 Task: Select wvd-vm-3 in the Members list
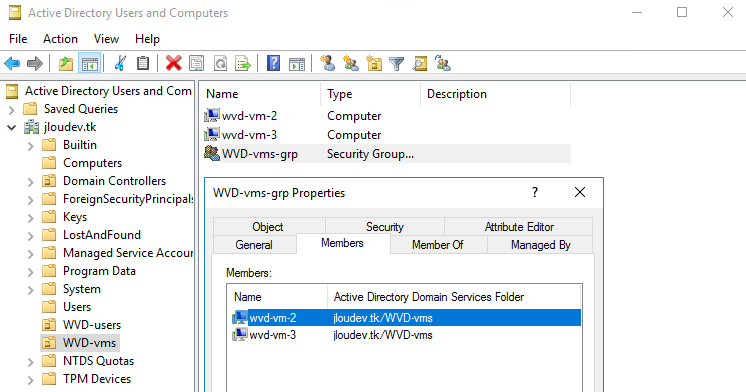(273, 335)
